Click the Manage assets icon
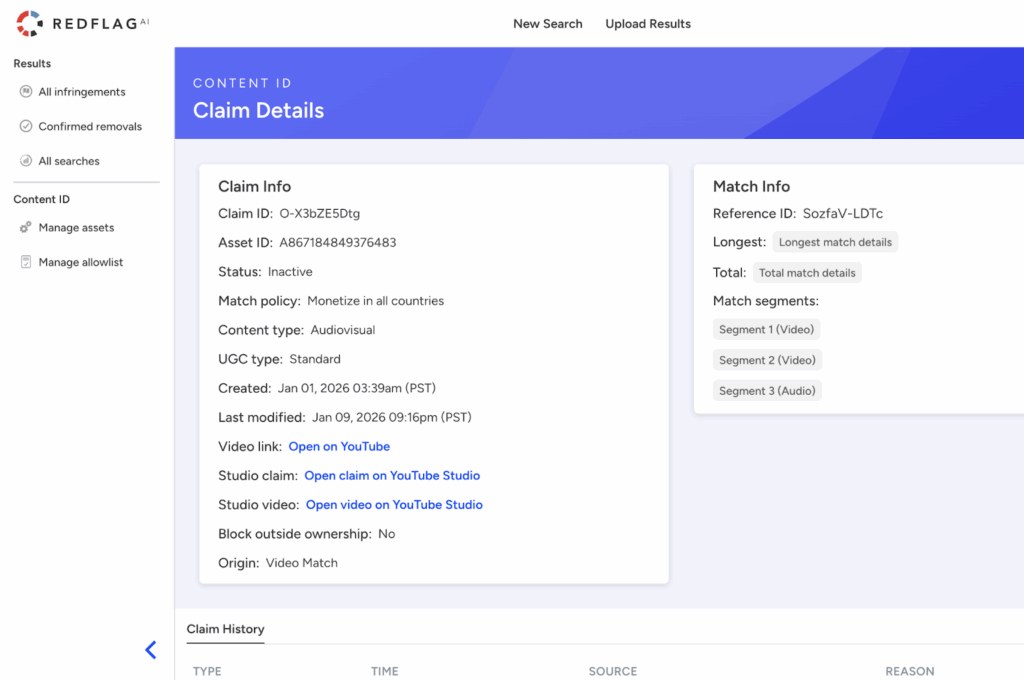This screenshot has width=1024, height=680. point(26,228)
